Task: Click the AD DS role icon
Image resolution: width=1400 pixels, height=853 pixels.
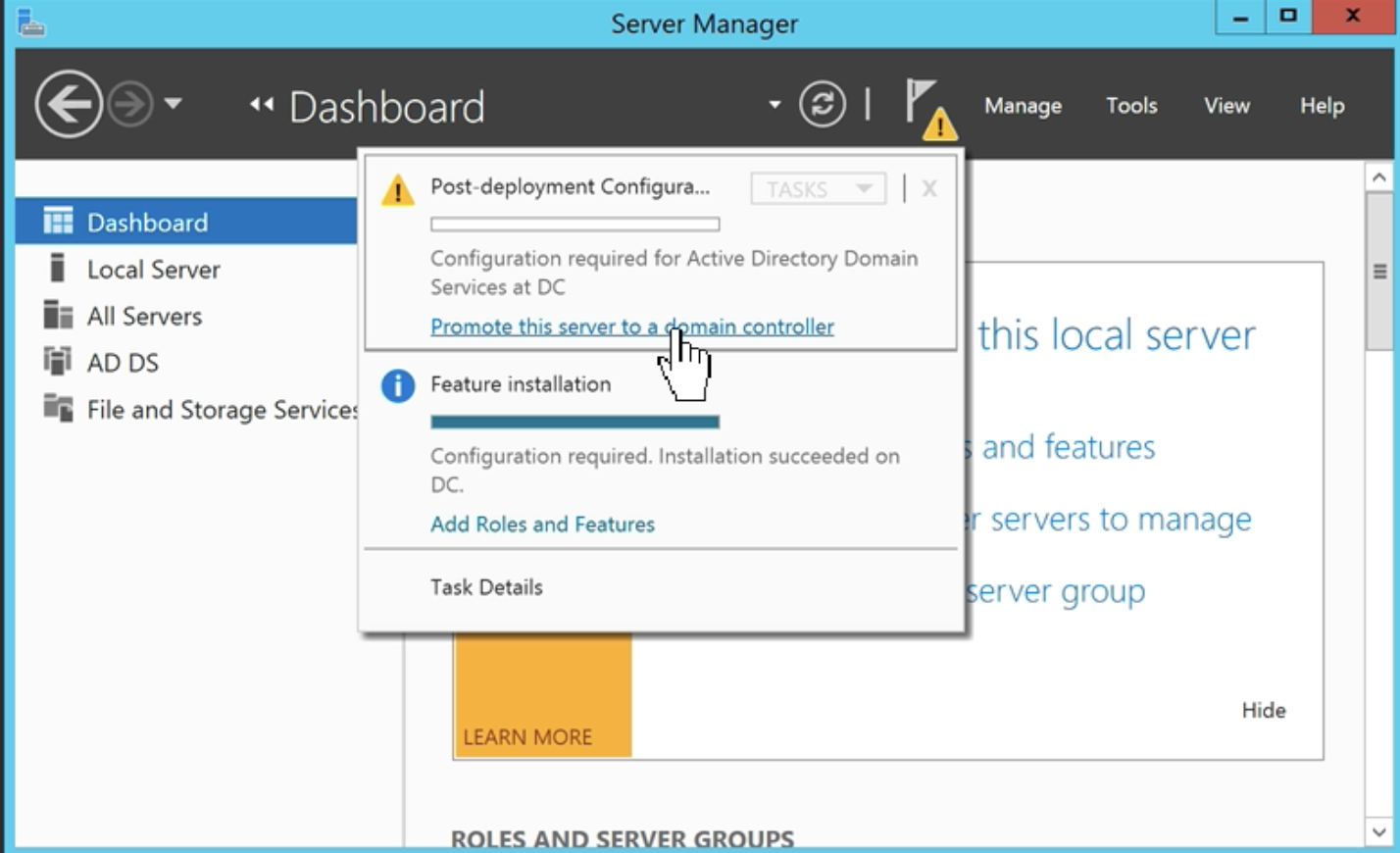Action: (x=58, y=361)
